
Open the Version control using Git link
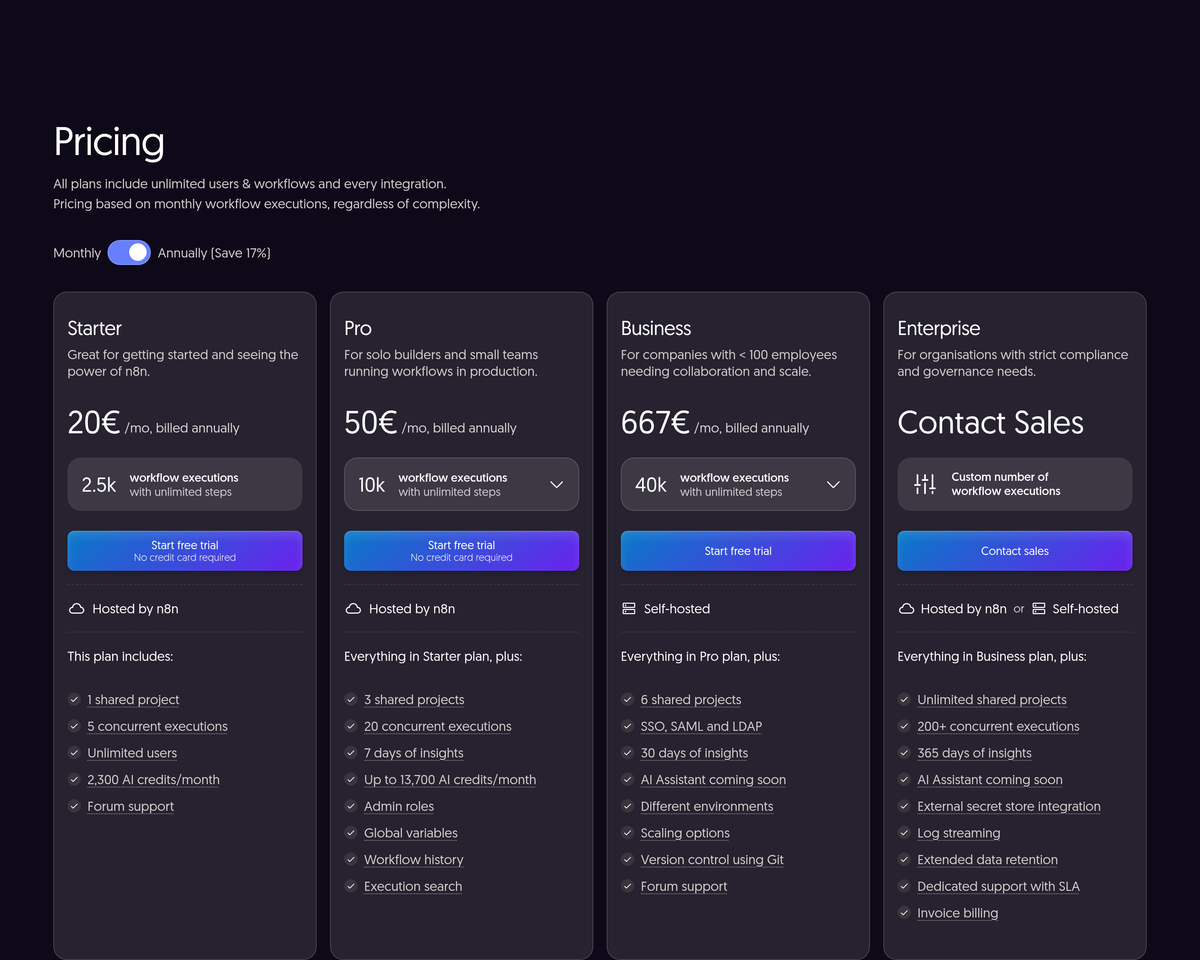[712, 860]
